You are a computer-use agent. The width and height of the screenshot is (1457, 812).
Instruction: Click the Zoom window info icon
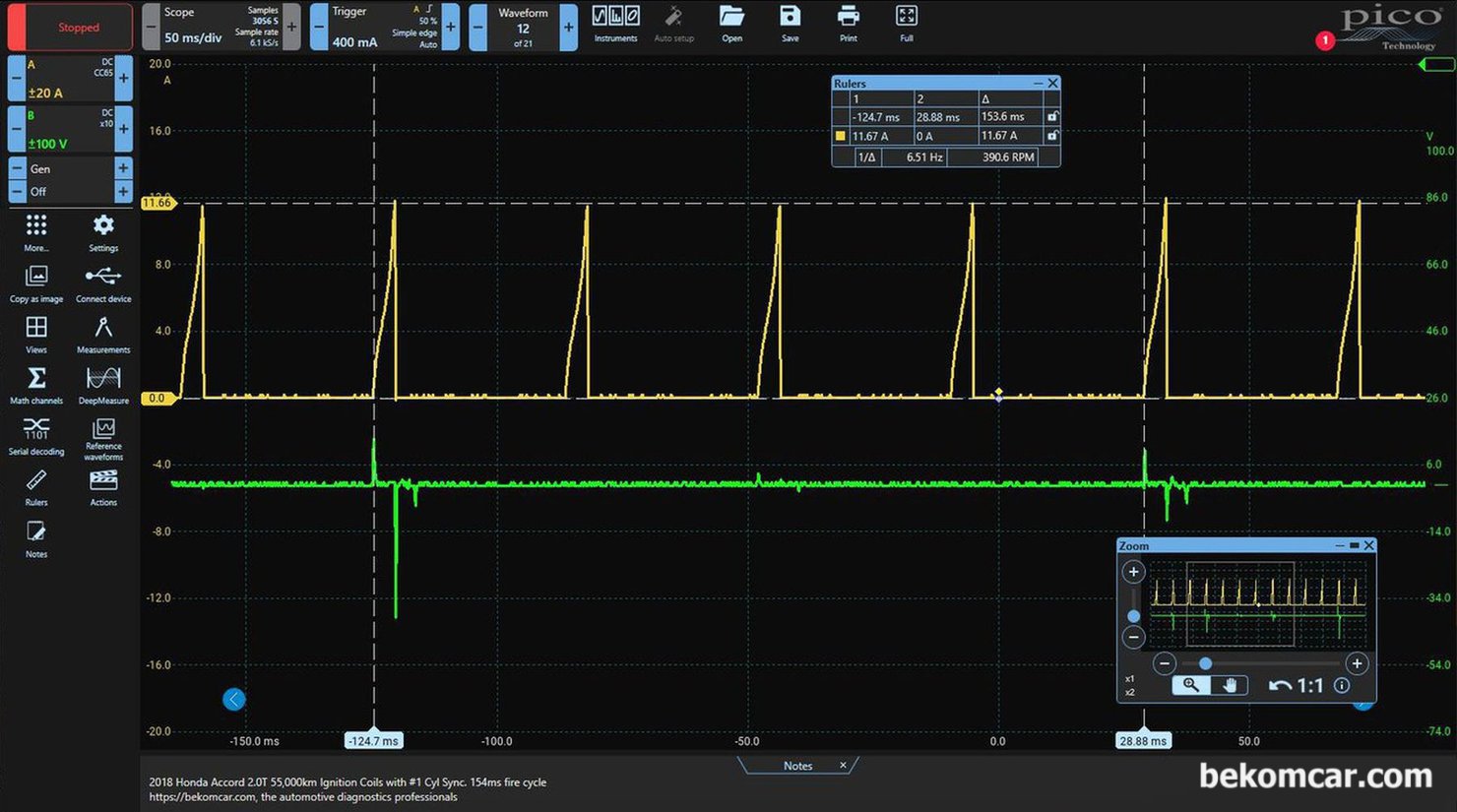[x=1342, y=686]
